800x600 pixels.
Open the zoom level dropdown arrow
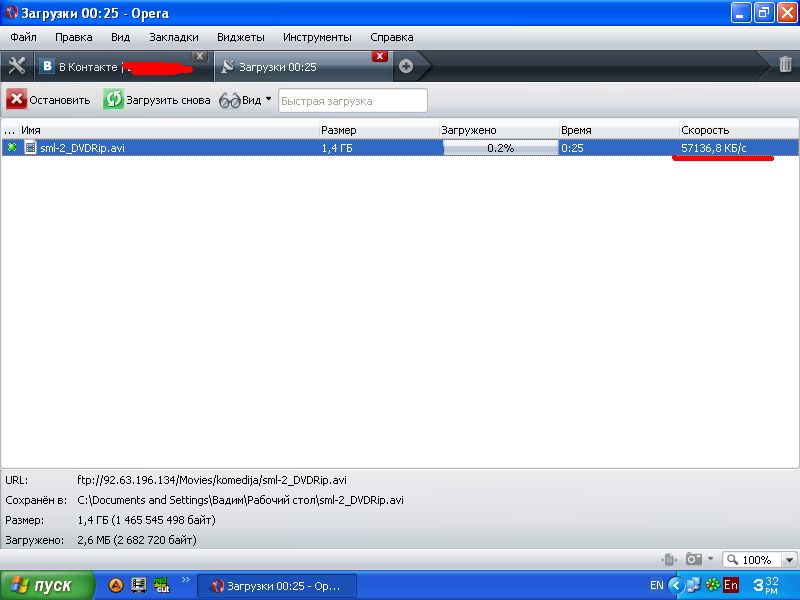tap(790, 560)
